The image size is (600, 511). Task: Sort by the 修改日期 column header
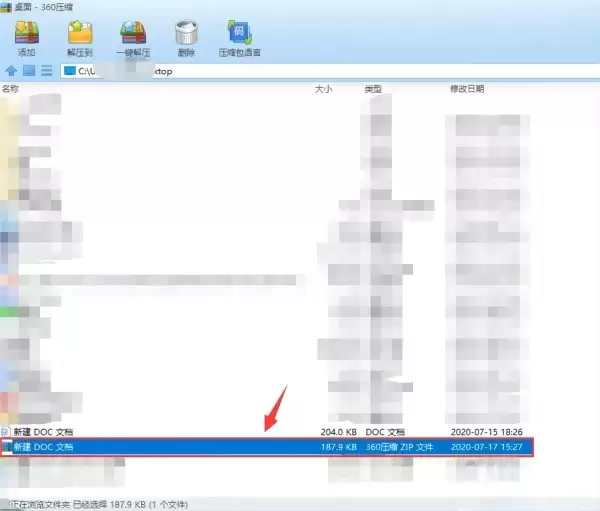pos(467,89)
